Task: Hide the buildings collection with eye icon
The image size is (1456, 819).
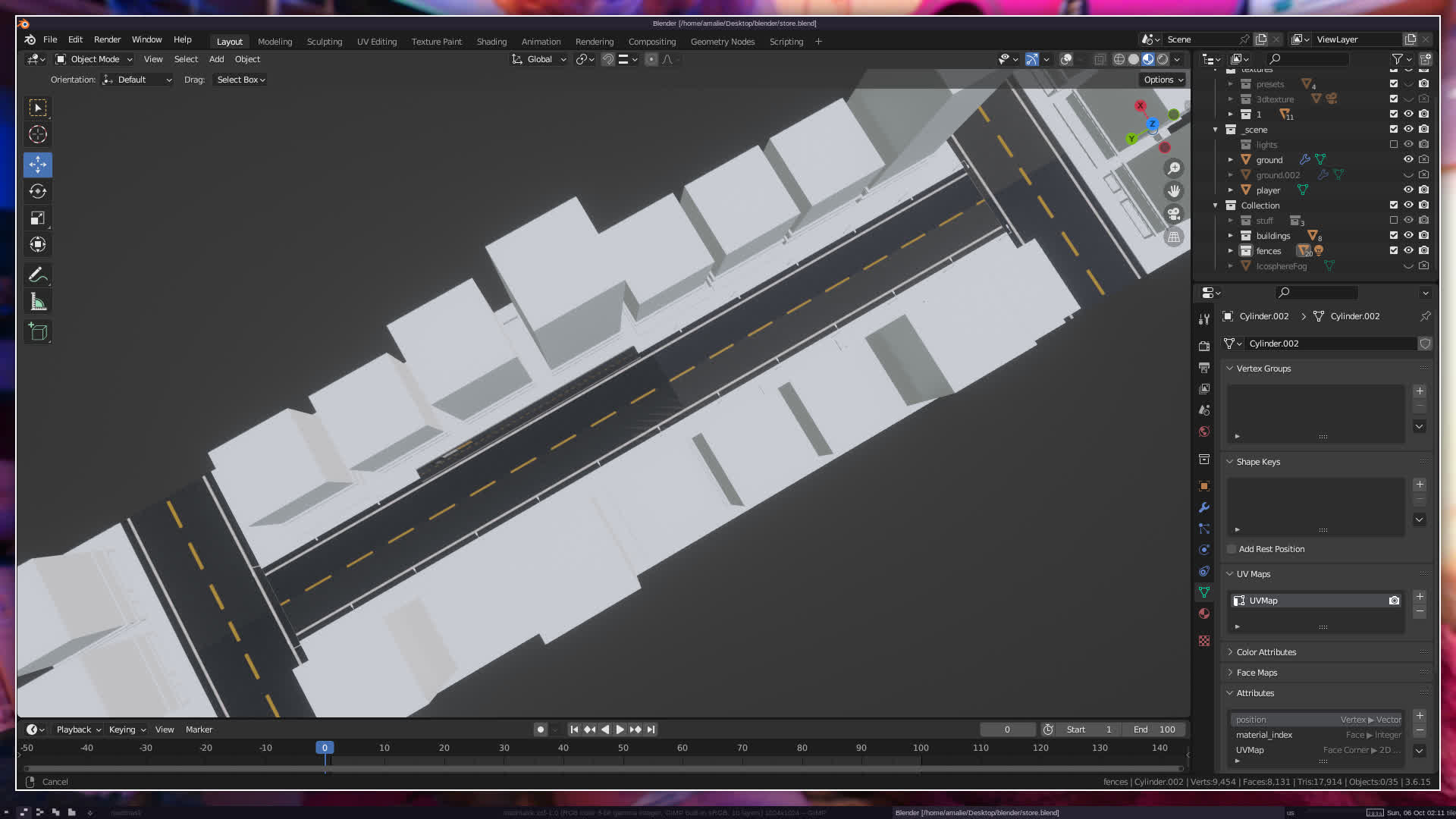Action: pos(1408,236)
